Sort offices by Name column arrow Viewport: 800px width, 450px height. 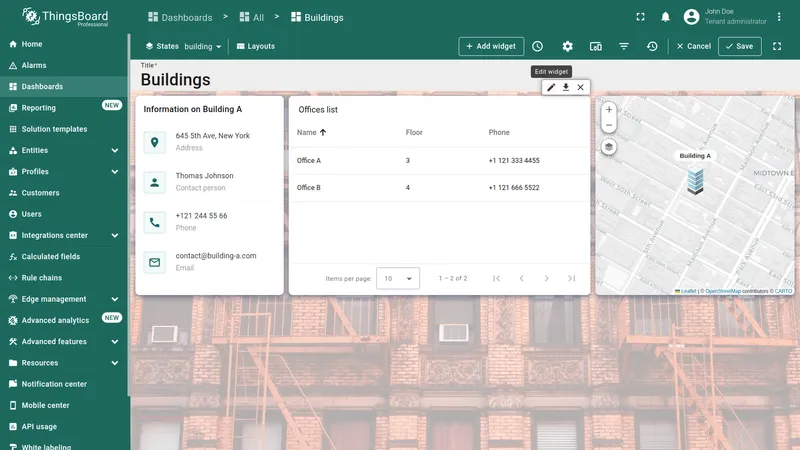323,132
